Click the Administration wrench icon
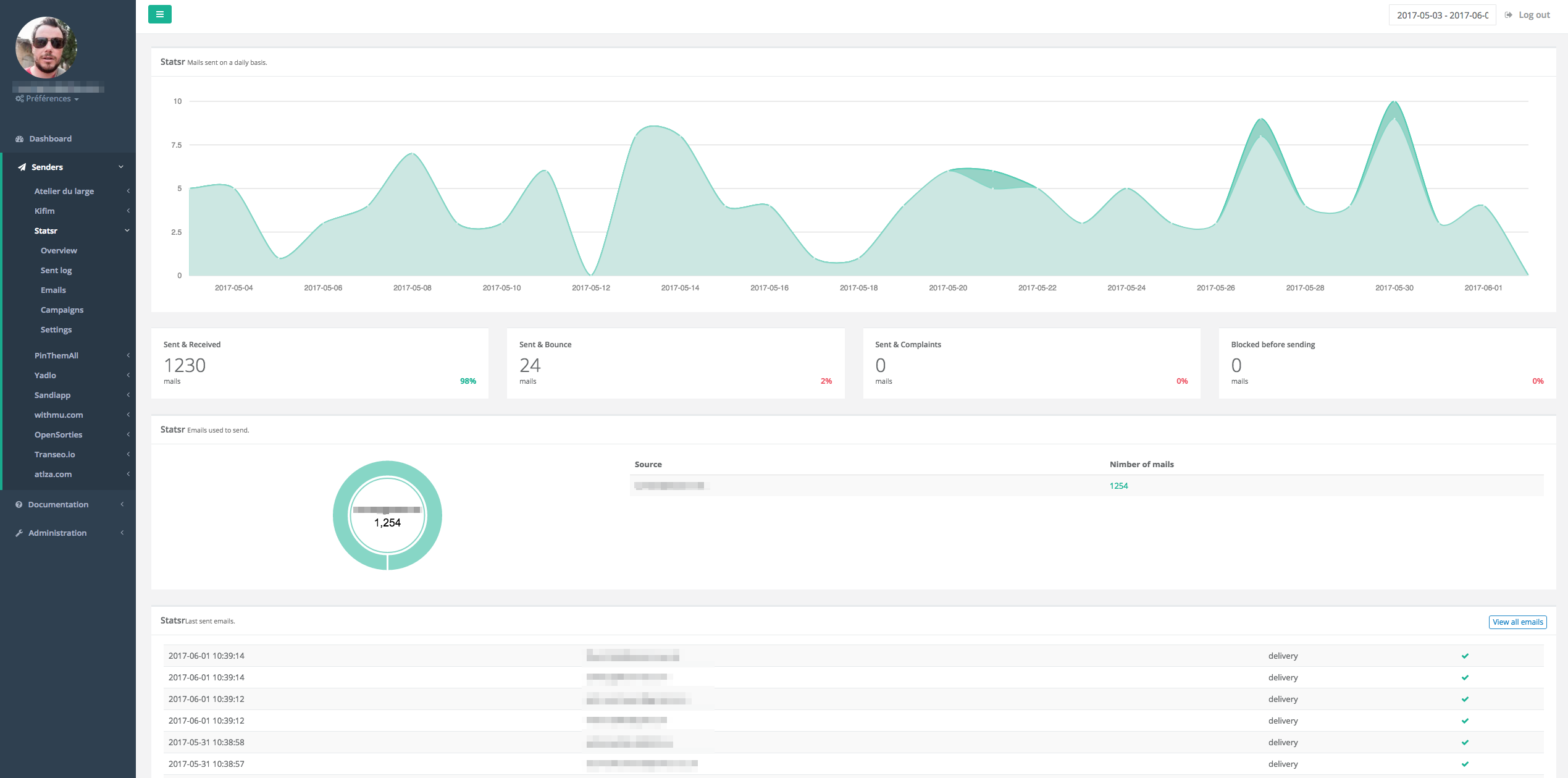 [x=19, y=533]
